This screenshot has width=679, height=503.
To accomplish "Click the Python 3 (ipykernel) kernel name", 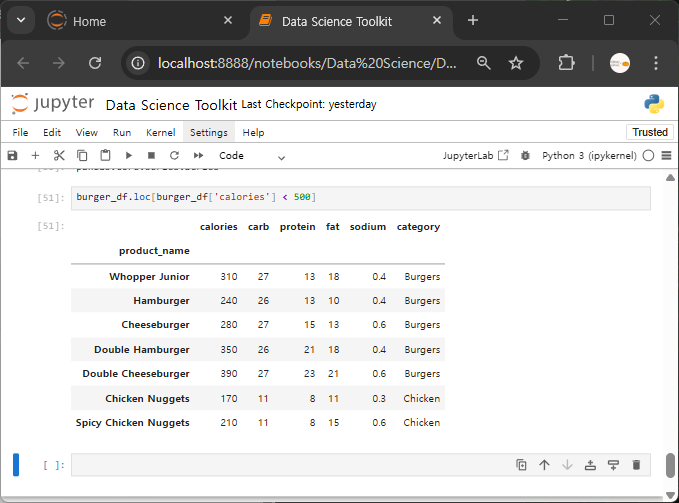I will point(589,155).
